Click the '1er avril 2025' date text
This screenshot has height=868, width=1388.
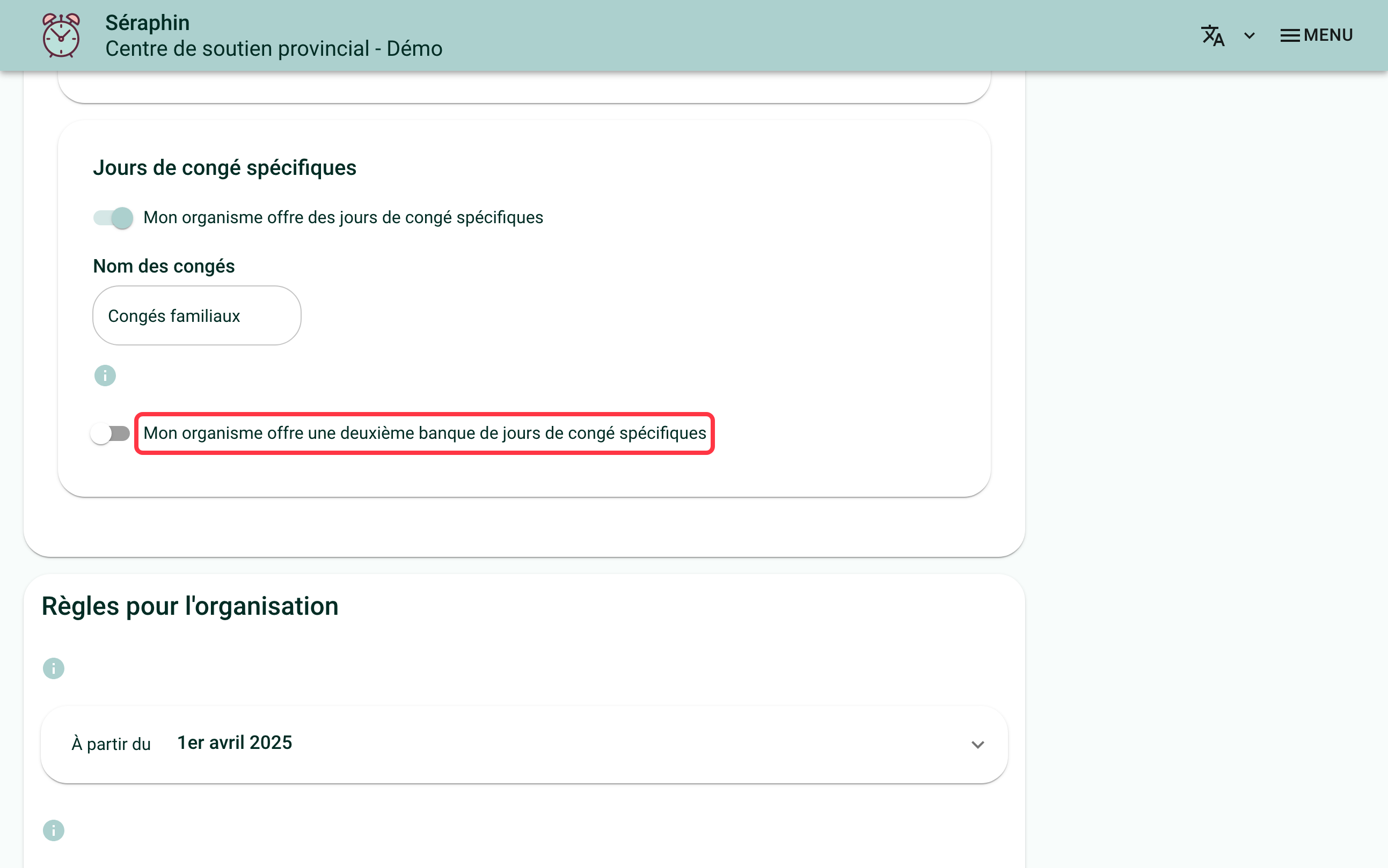click(235, 743)
